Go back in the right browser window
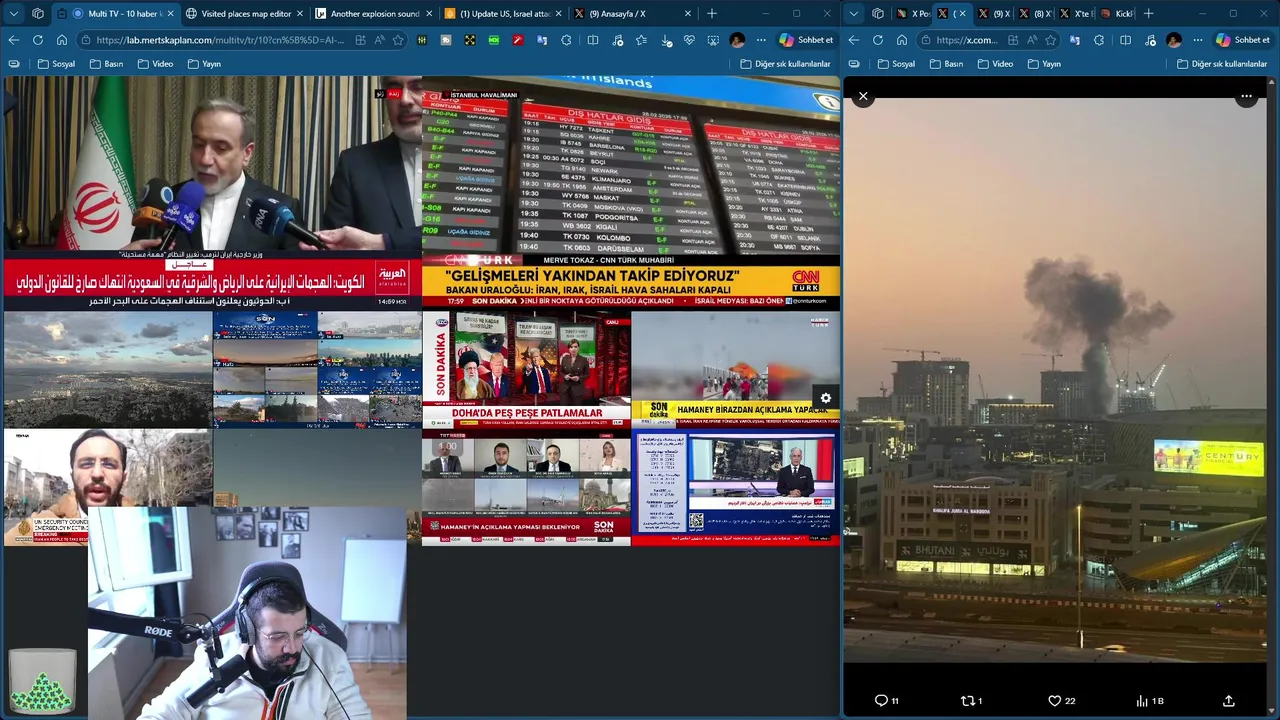This screenshot has height=720, width=1280. click(853, 40)
